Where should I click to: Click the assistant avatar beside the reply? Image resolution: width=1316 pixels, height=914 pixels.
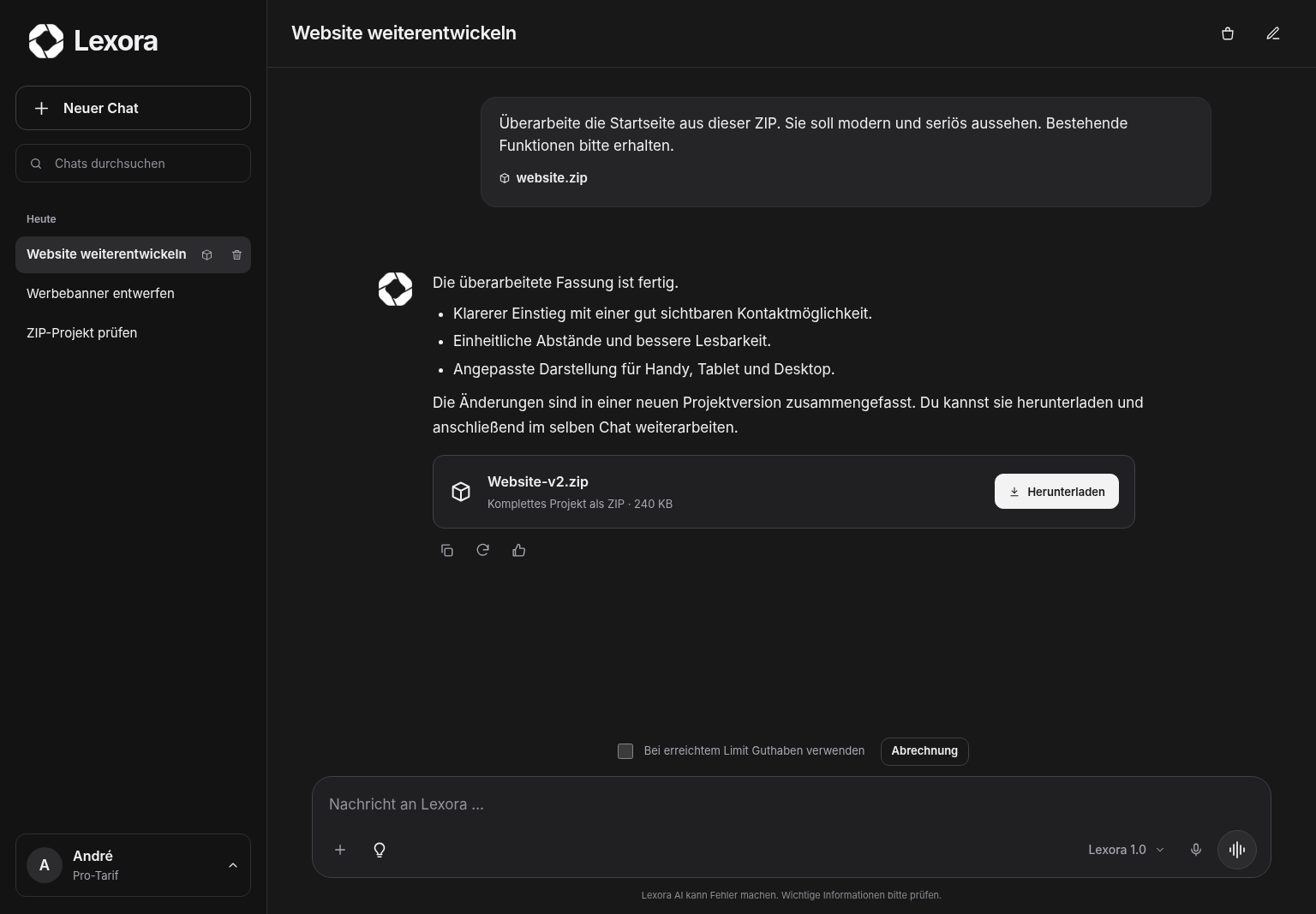tap(396, 290)
